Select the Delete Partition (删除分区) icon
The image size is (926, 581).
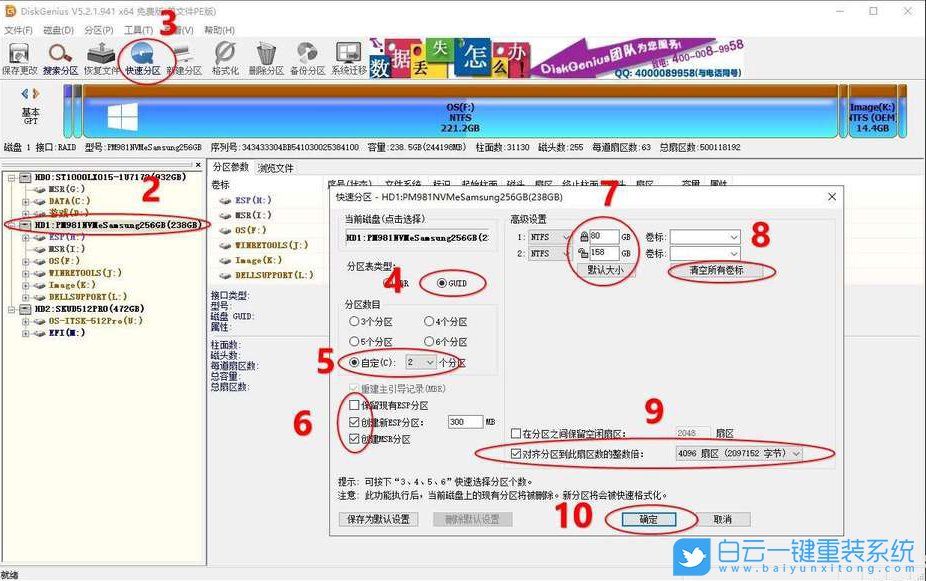pos(266,55)
